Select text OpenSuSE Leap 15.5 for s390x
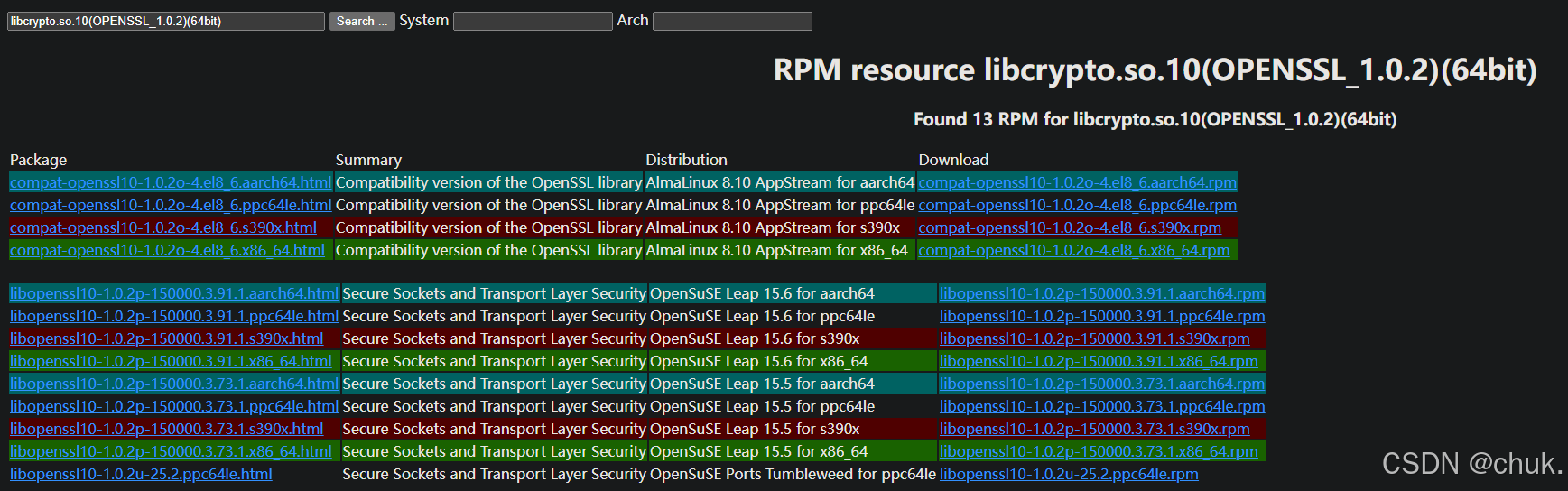The image size is (1568, 491). pos(755,429)
